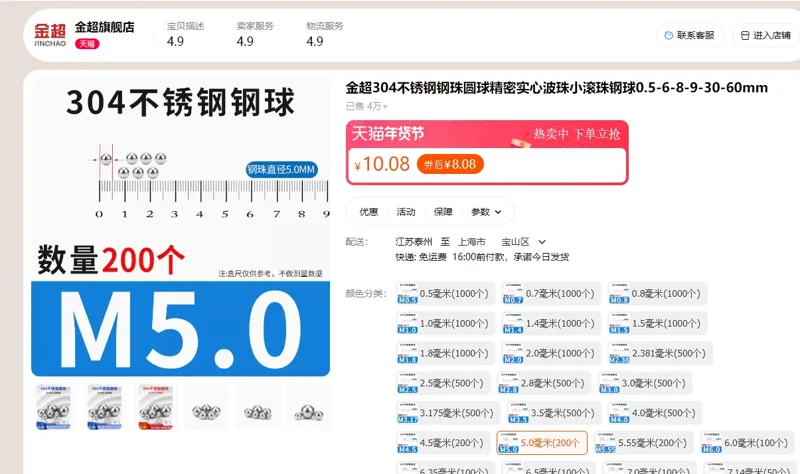The width and height of the screenshot is (800, 474).
Task: Open the 活动 tab
Action: [x=406, y=212]
